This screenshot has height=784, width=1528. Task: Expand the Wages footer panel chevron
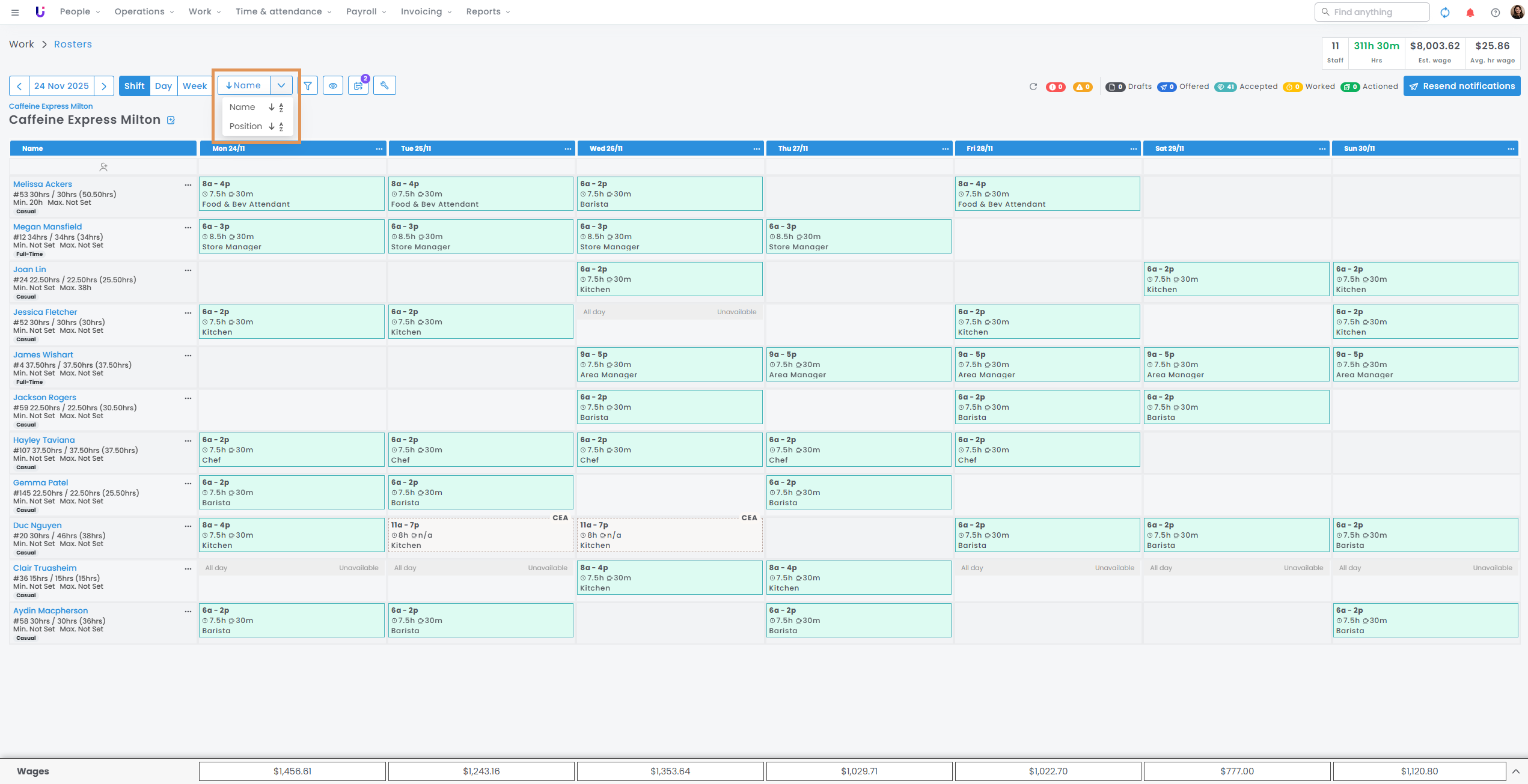[1515, 771]
